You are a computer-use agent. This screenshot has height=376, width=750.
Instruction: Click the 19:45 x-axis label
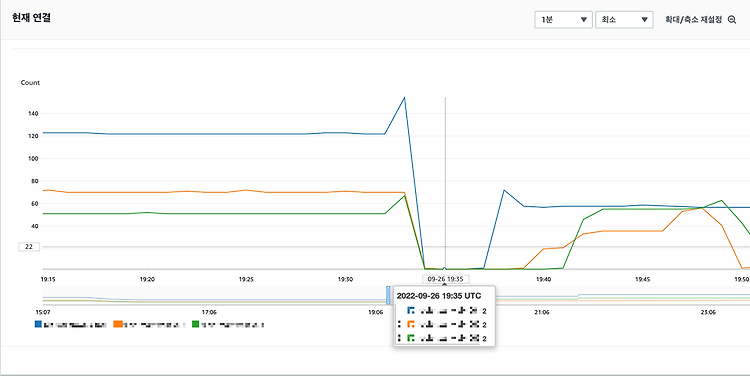click(642, 279)
